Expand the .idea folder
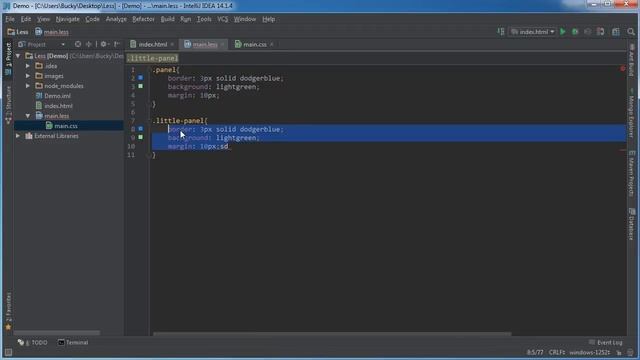Viewport: 640px width, 360px height. pyautogui.click(x=28, y=66)
